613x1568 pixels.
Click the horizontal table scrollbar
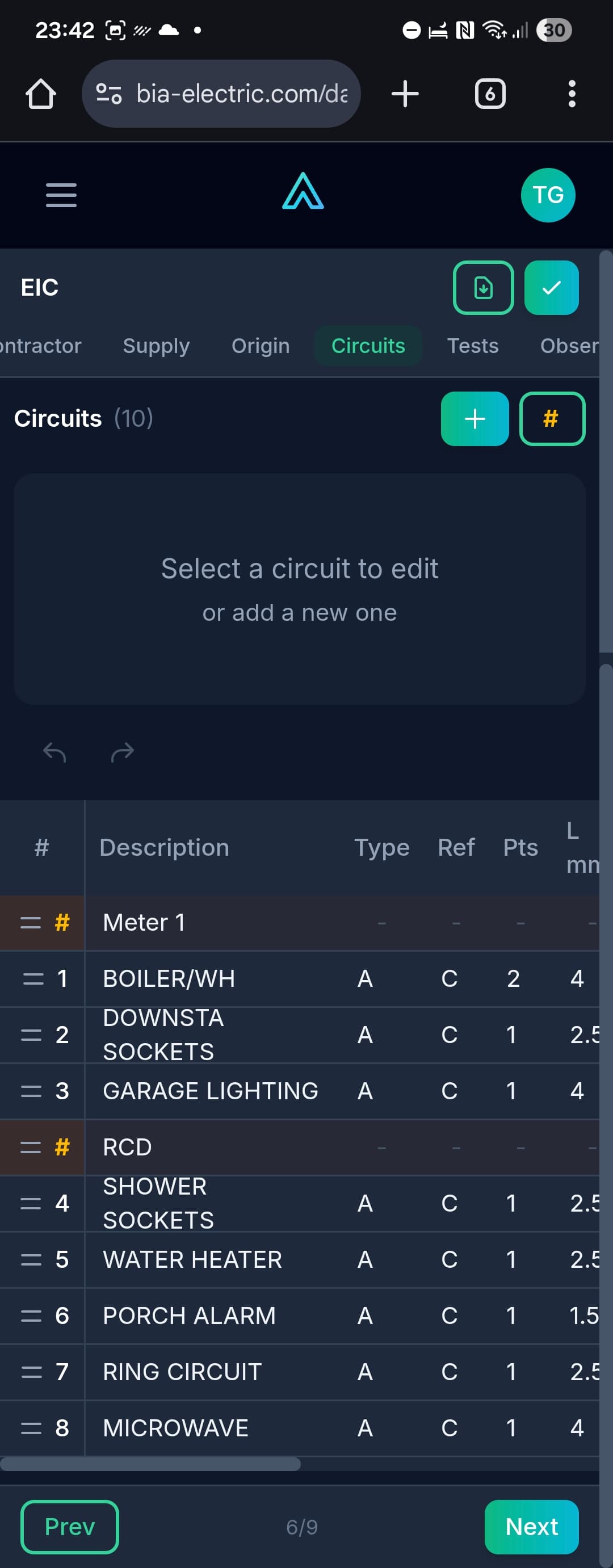(x=150, y=1464)
